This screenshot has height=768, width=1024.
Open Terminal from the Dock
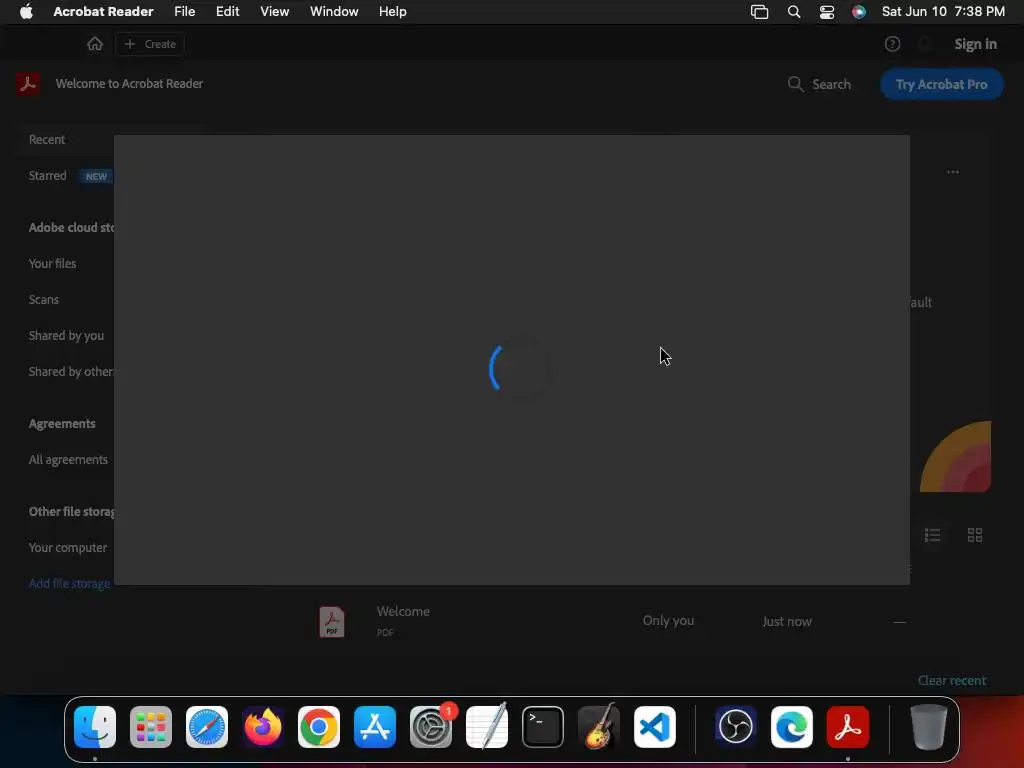tap(543, 727)
